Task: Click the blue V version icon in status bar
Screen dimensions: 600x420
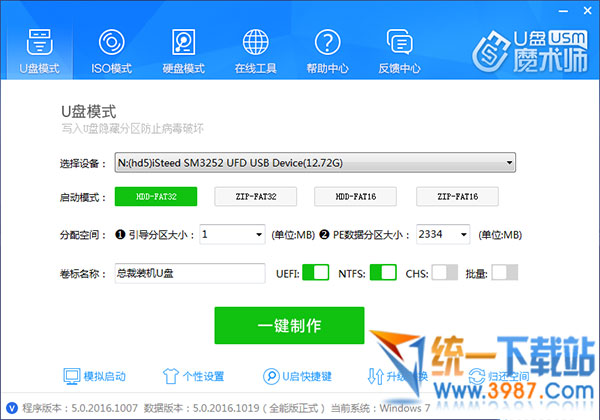Action: click(x=12, y=408)
